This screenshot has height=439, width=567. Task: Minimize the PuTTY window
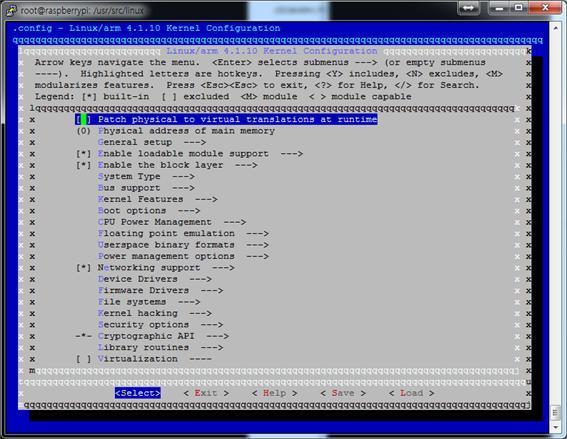pos(499,8)
